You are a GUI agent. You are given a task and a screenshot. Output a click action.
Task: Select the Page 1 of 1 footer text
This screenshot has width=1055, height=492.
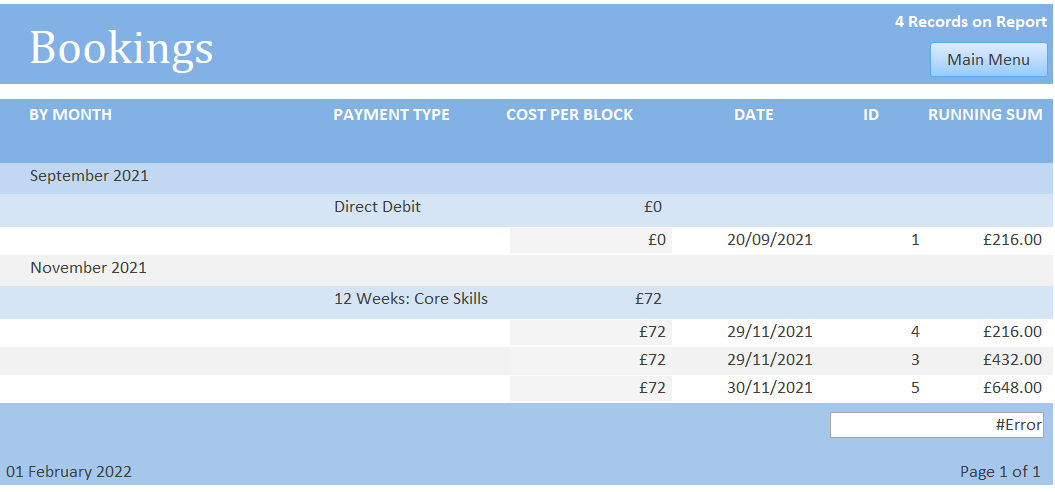[1001, 472]
